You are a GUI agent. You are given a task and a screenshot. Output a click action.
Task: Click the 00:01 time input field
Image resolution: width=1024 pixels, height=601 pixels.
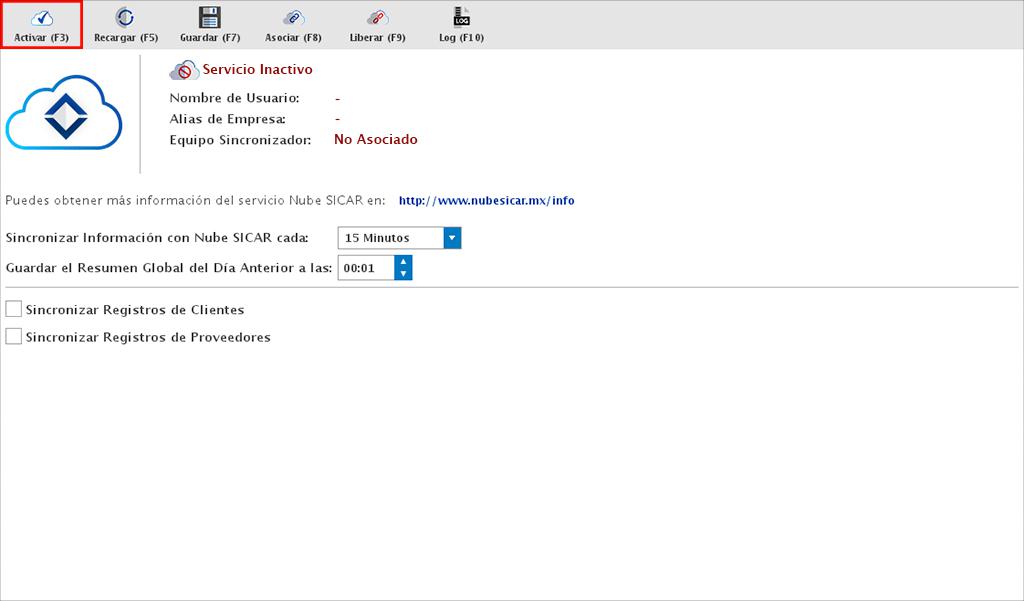click(365, 268)
